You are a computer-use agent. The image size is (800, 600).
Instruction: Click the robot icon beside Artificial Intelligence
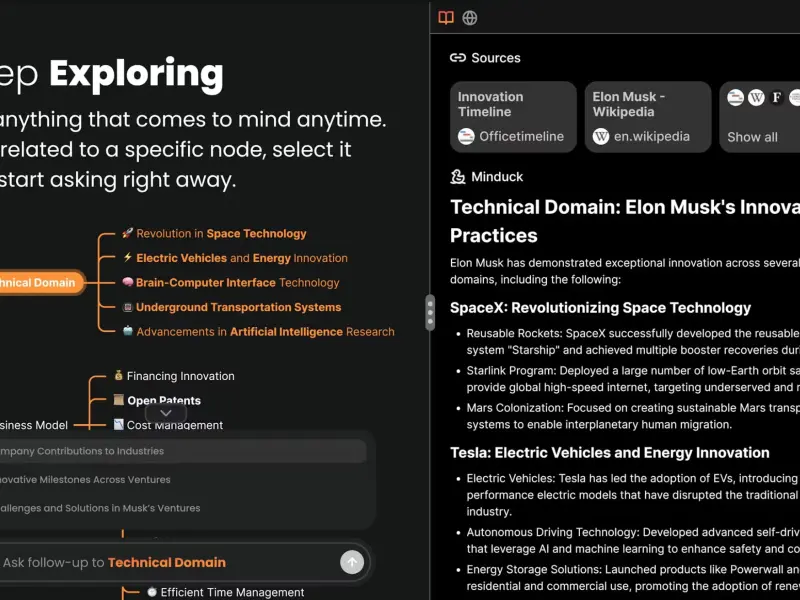128,332
